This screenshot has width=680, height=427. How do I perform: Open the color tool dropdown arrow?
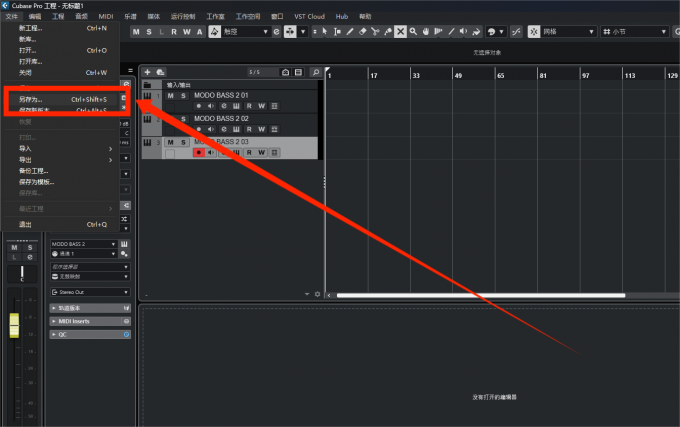click(501, 32)
